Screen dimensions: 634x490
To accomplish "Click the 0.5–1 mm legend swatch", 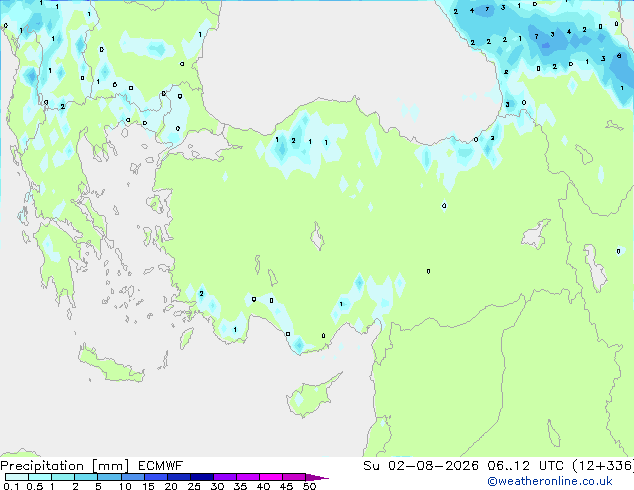I will (40, 477).
